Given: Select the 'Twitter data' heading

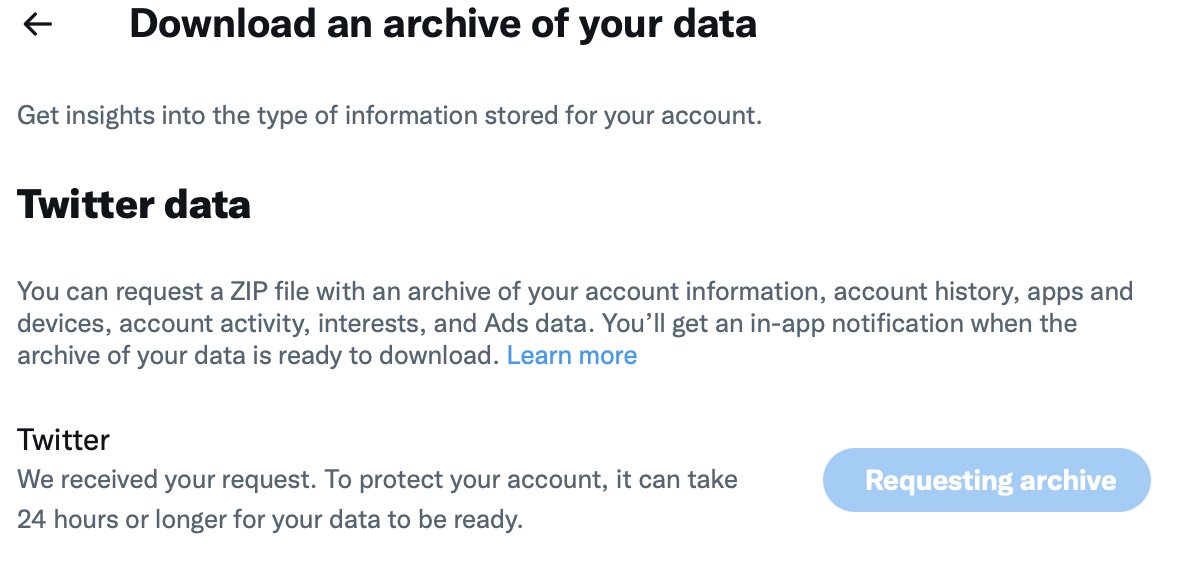Looking at the screenshot, I should 134,205.
